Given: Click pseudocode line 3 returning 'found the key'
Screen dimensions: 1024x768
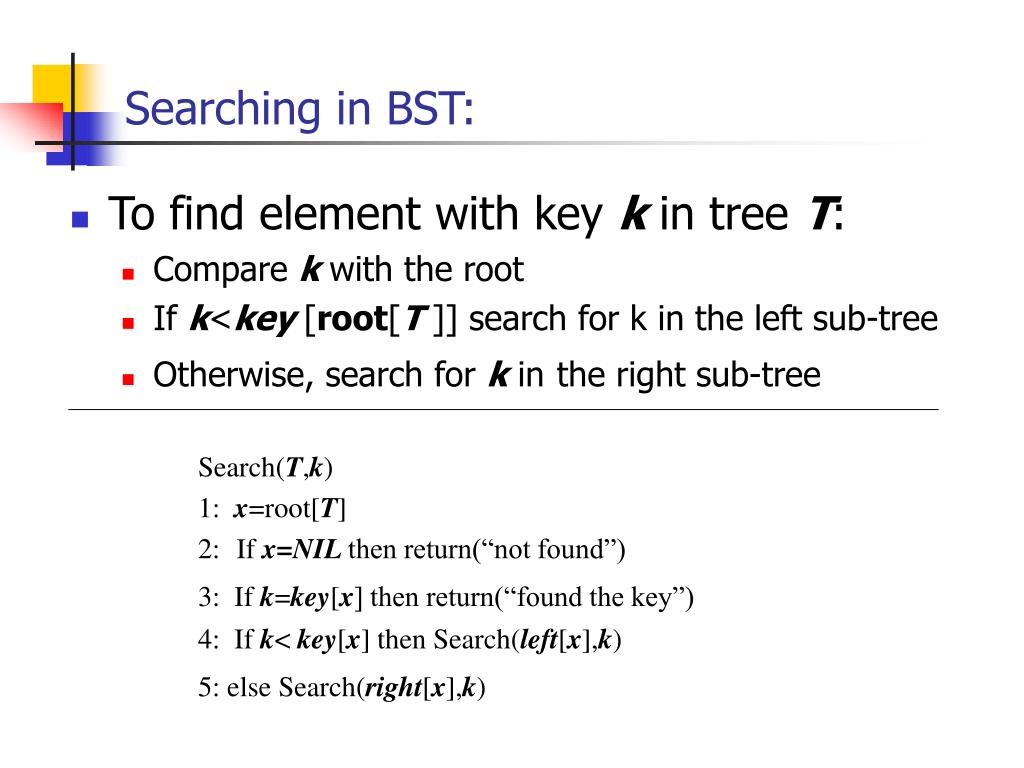Looking at the screenshot, I should 445,597.
